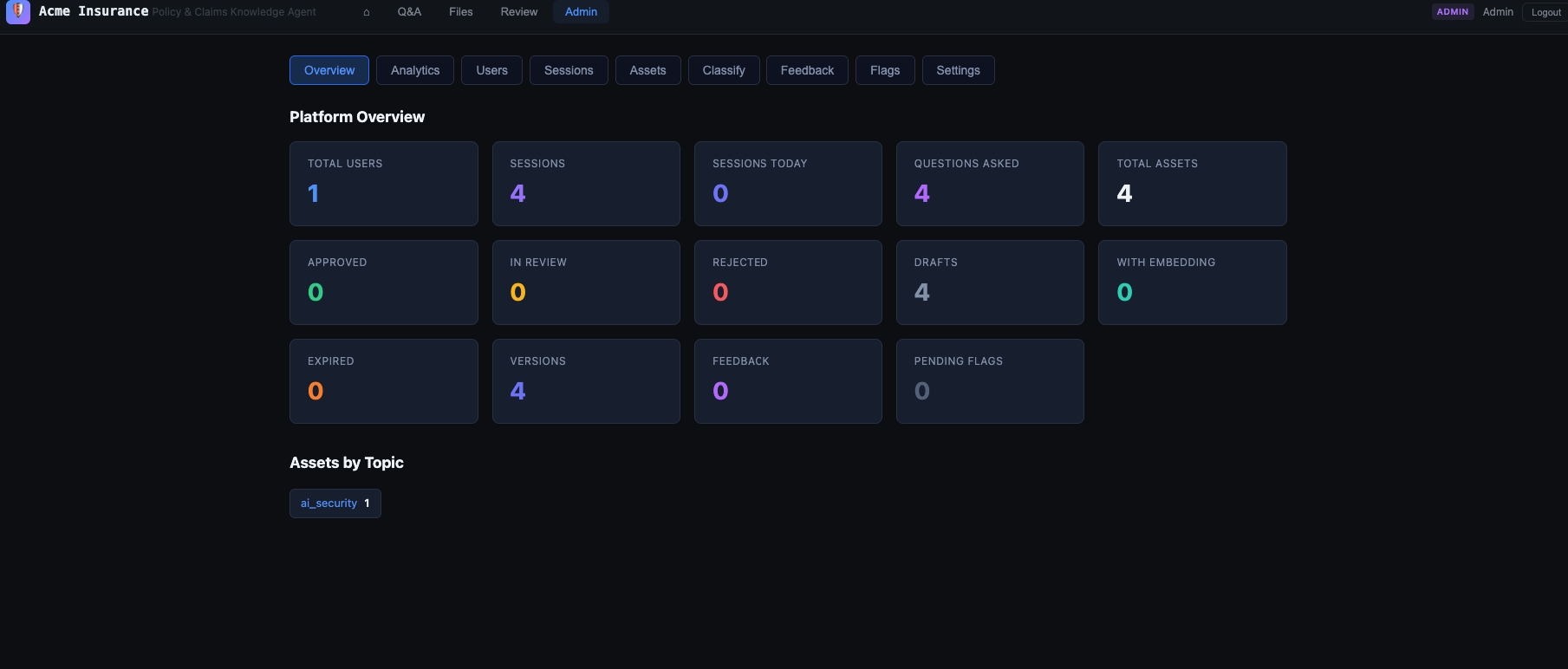This screenshot has width=1568, height=669.
Task: Click the Feedback stat card in overview
Action: (x=788, y=381)
